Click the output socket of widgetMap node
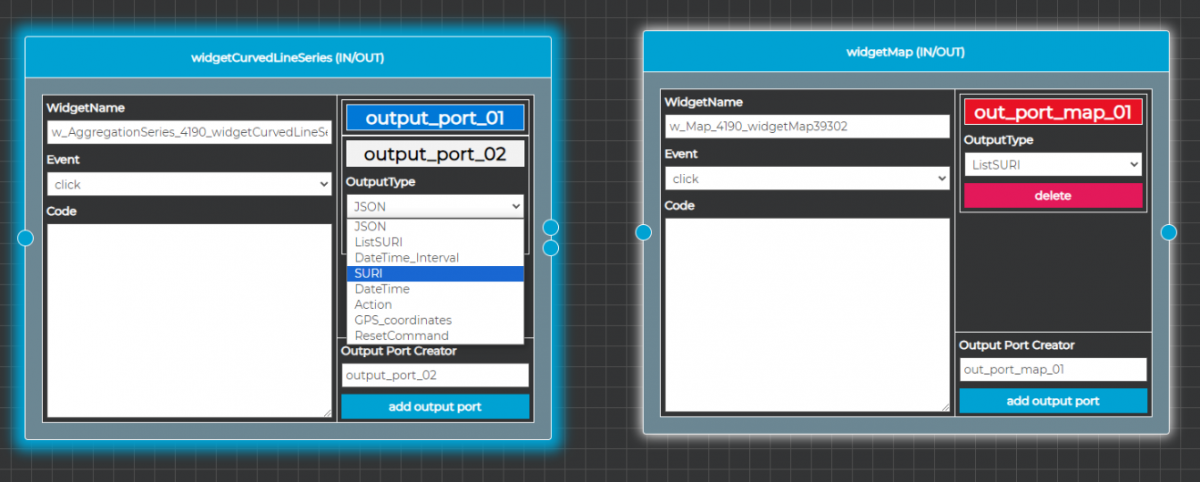Image resolution: width=1200 pixels, height=482 pixels. [1168, 233]
